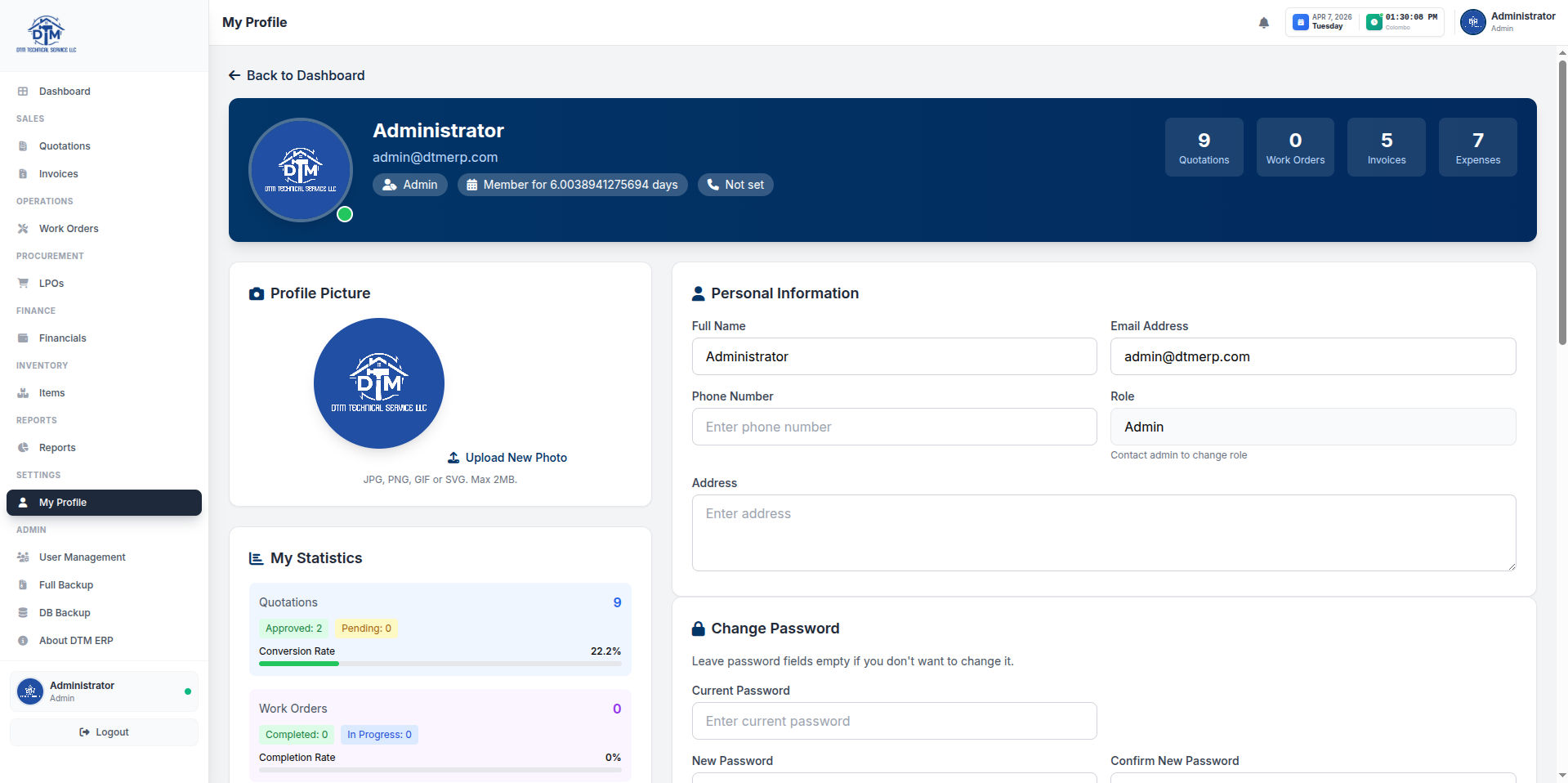Image resolution: width=1568 pixels, height=783 pixels.
Task: Click the disabled Role field showing Admin
Action: pyautogui.click(x=1313, y=427)
